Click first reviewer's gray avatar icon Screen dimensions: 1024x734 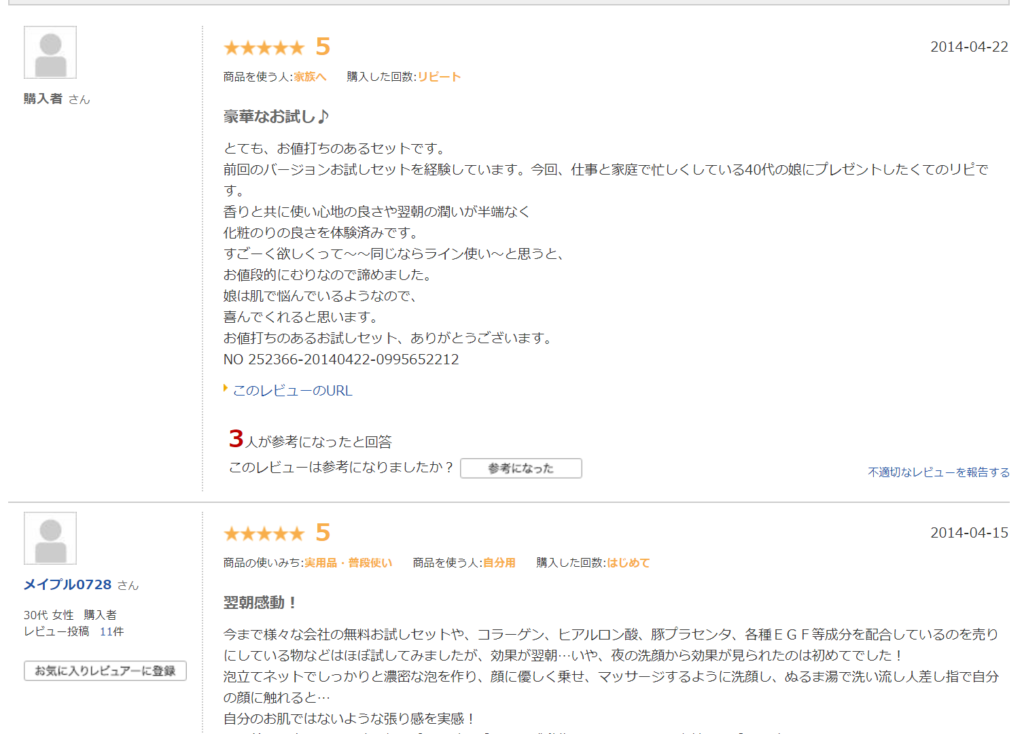pos(50,53)
